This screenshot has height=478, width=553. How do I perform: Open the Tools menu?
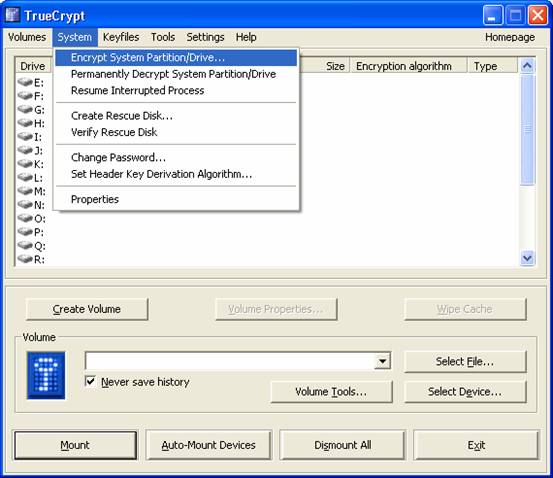click(x=163, y=37)
